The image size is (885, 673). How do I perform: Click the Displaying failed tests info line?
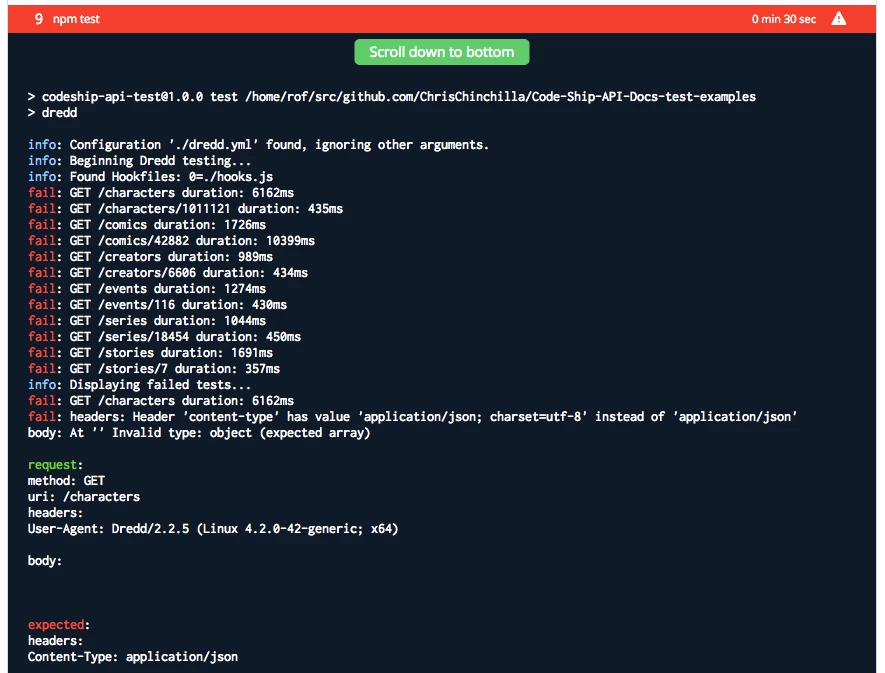[139, 384]
